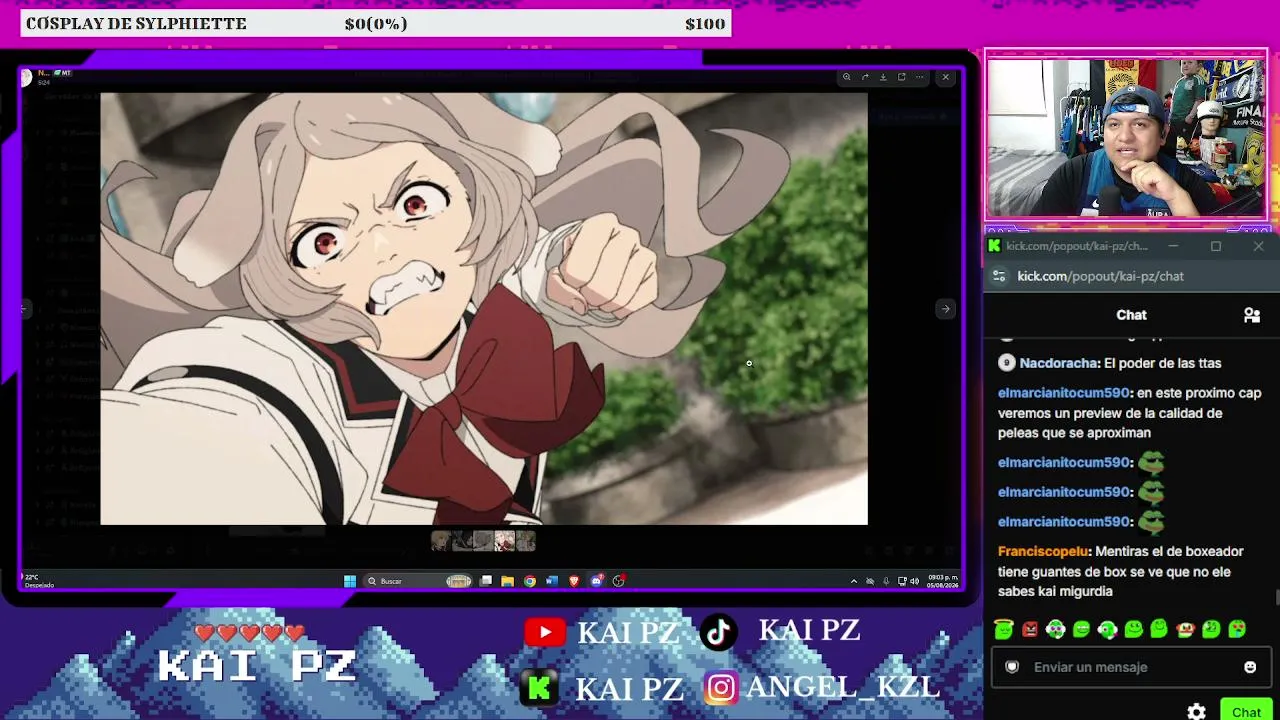The image size is (1280, 720).
Task: Click the chat scrollbar
Action: [1276, 597]
